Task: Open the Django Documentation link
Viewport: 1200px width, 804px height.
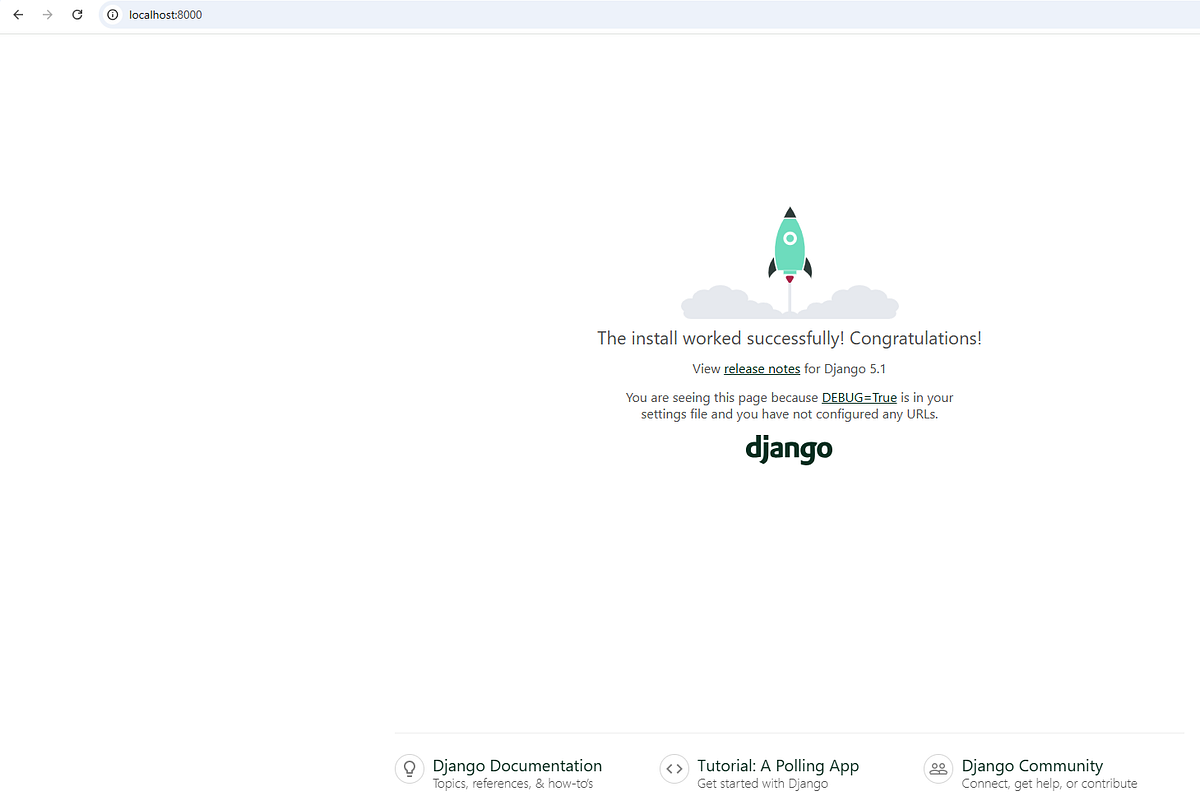Action: [517, 766]
